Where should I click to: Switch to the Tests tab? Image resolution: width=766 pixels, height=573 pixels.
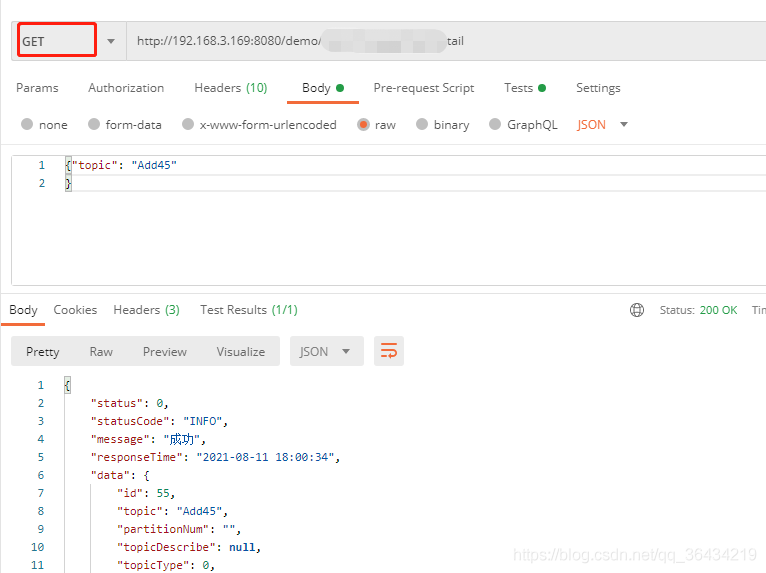(x=525, y=88)
